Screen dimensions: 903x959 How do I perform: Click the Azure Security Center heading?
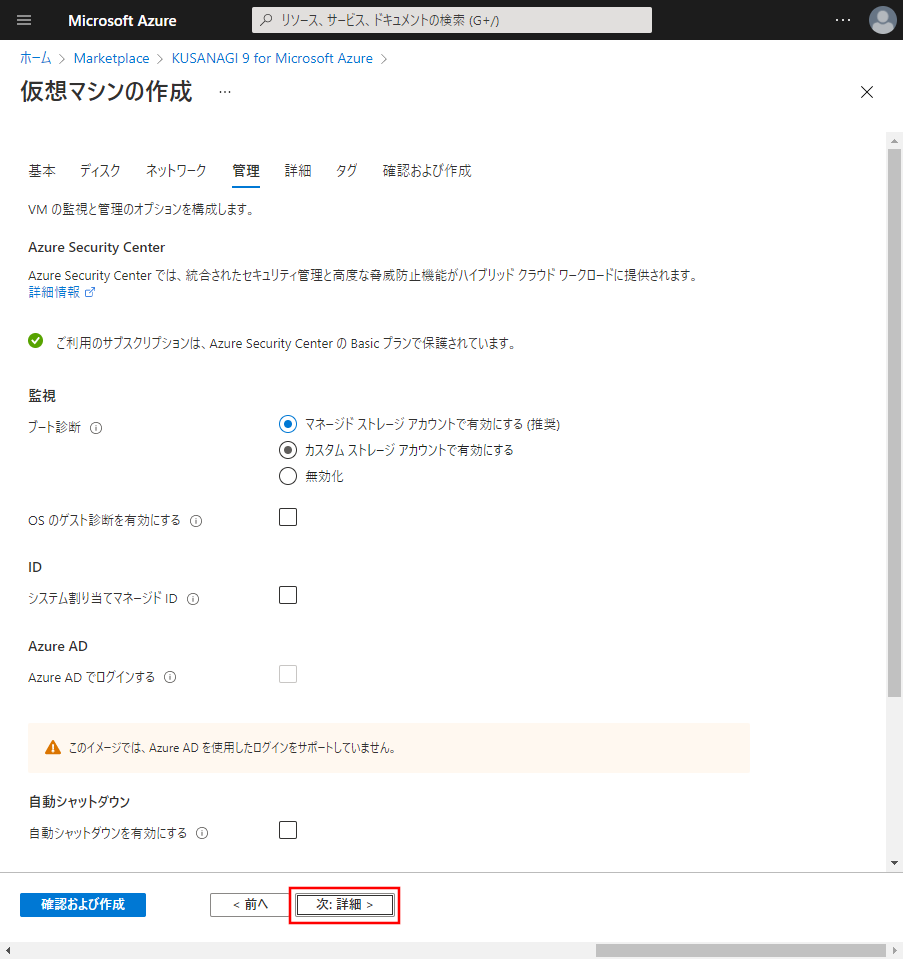[97, 247]
